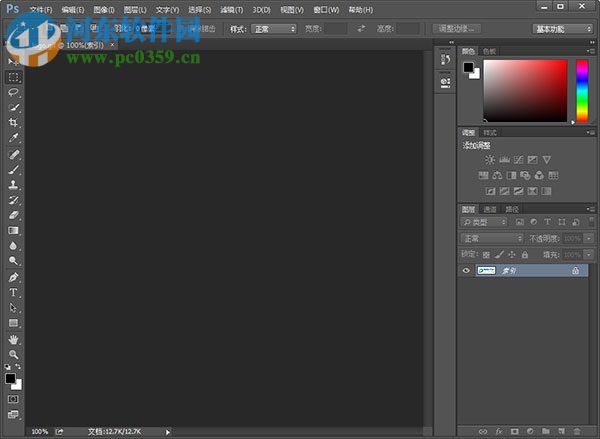Select the Horizontal Type tool
This screenshot has width=600, height=439.
(x=14, y=293)
